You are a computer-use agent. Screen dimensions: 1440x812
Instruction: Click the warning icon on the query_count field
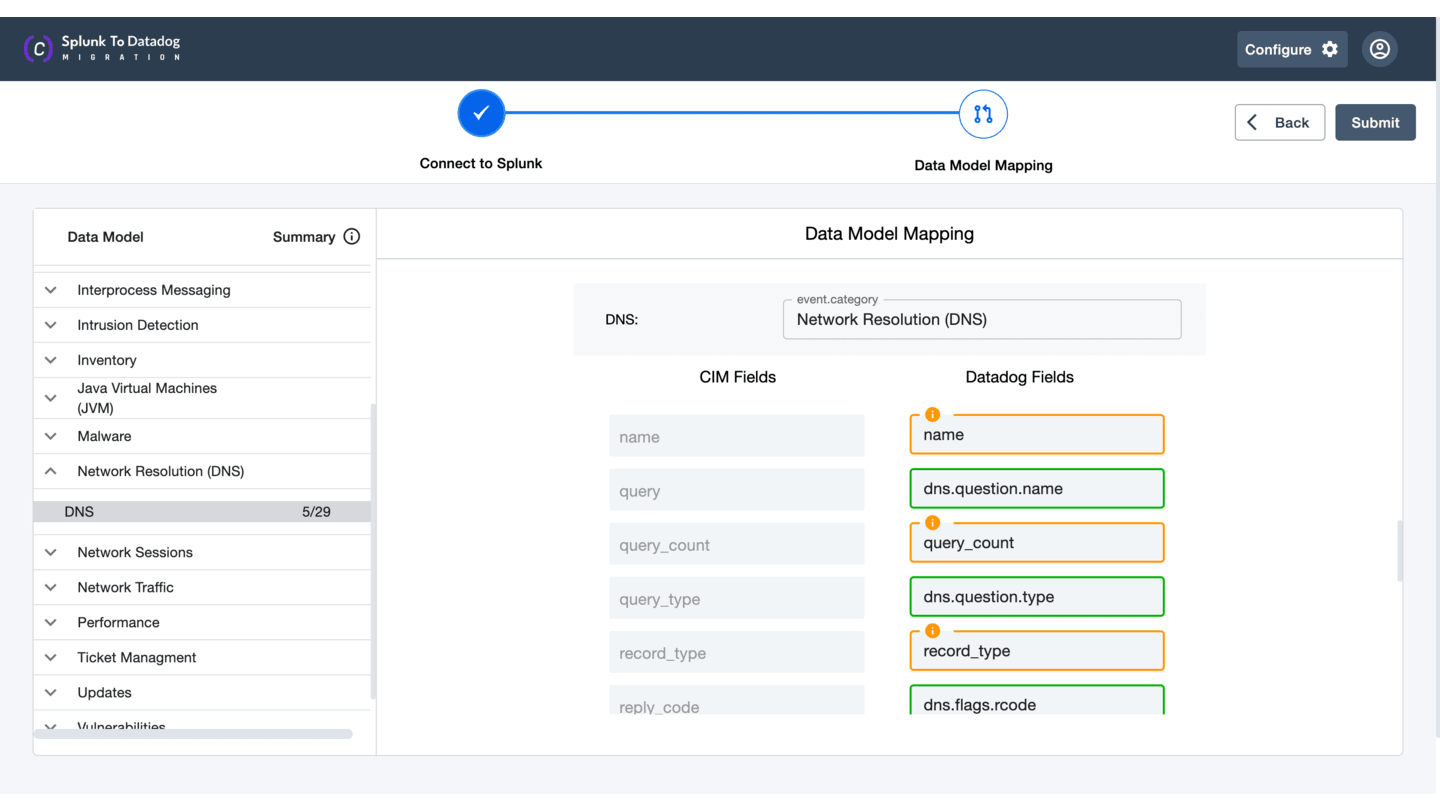pyautogui.click(x=932, y=522)
